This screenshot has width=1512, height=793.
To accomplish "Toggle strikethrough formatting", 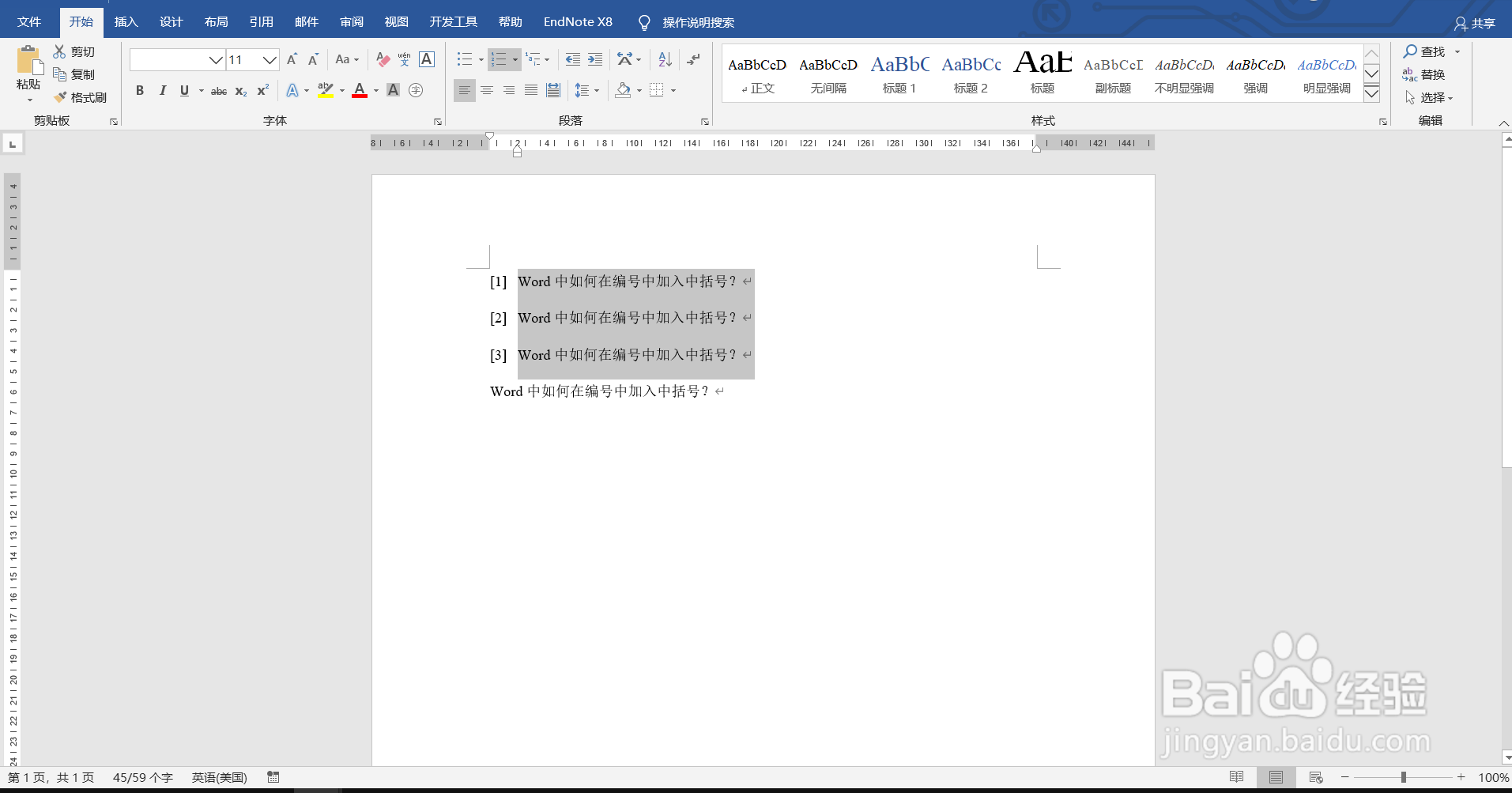I will tap(219, 90).
